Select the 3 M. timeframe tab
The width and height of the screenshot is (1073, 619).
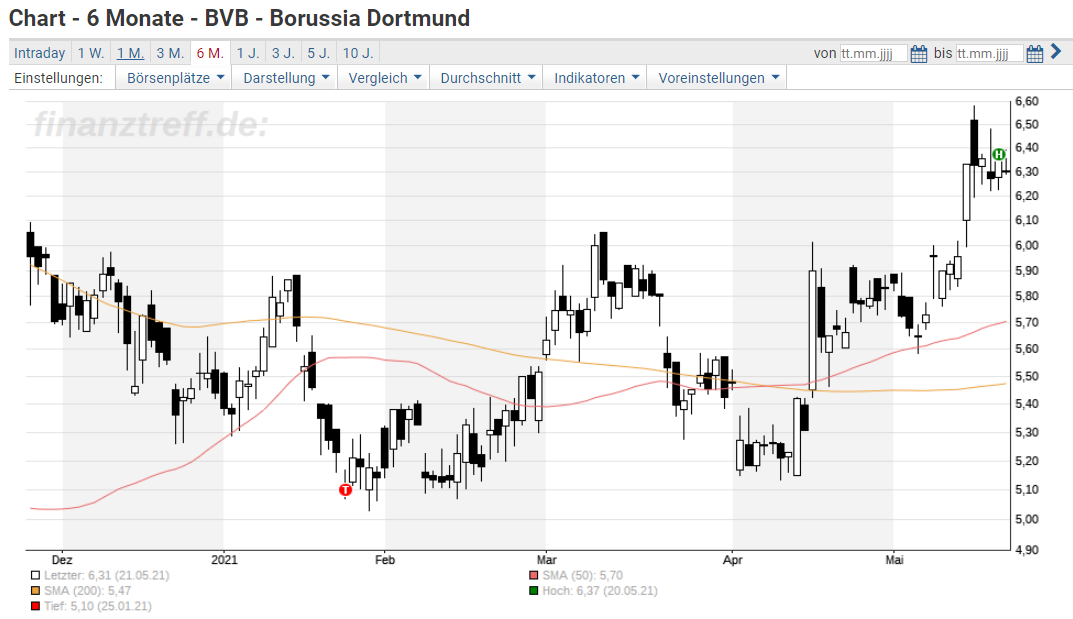[170, 53]
